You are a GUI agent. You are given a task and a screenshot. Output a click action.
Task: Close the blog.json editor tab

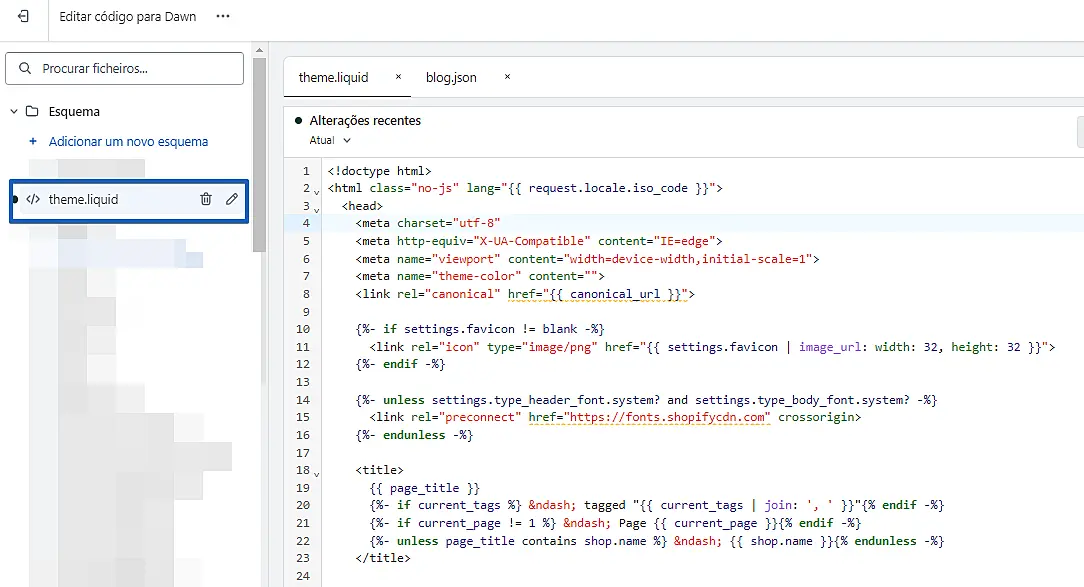(x=507, y=77)
